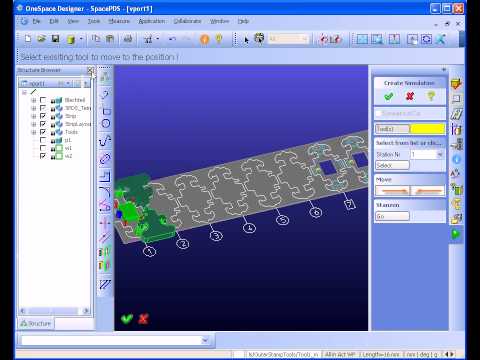Click the Structure Browser horizontal scrollbar
480x360 pixels.
[x=55, y=311]
